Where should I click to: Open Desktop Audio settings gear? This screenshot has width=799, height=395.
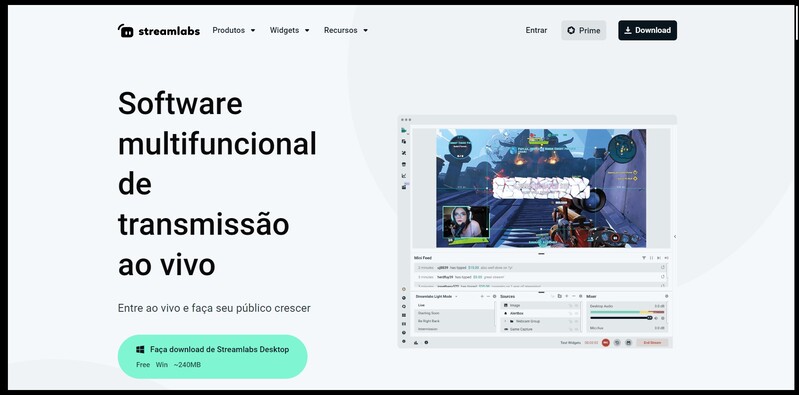662,318
